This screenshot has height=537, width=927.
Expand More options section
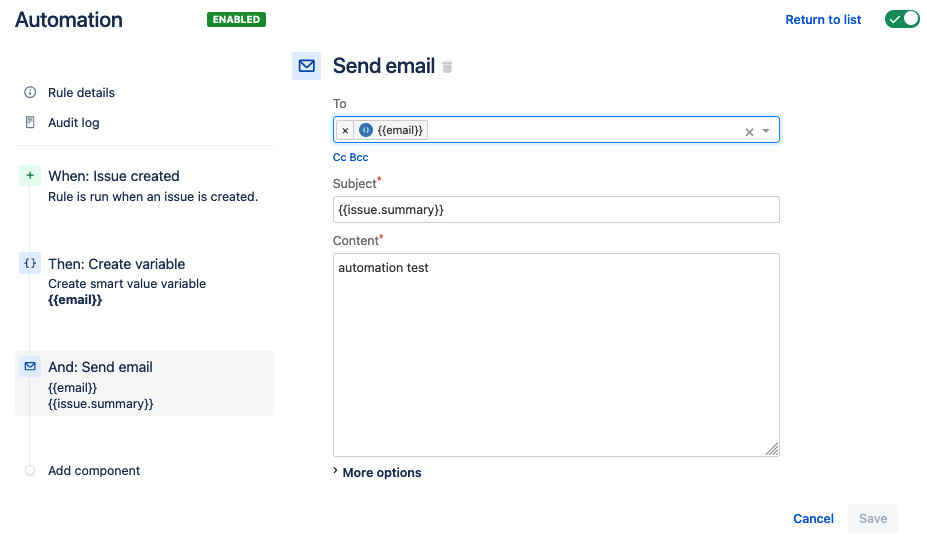tap(377, 472)
